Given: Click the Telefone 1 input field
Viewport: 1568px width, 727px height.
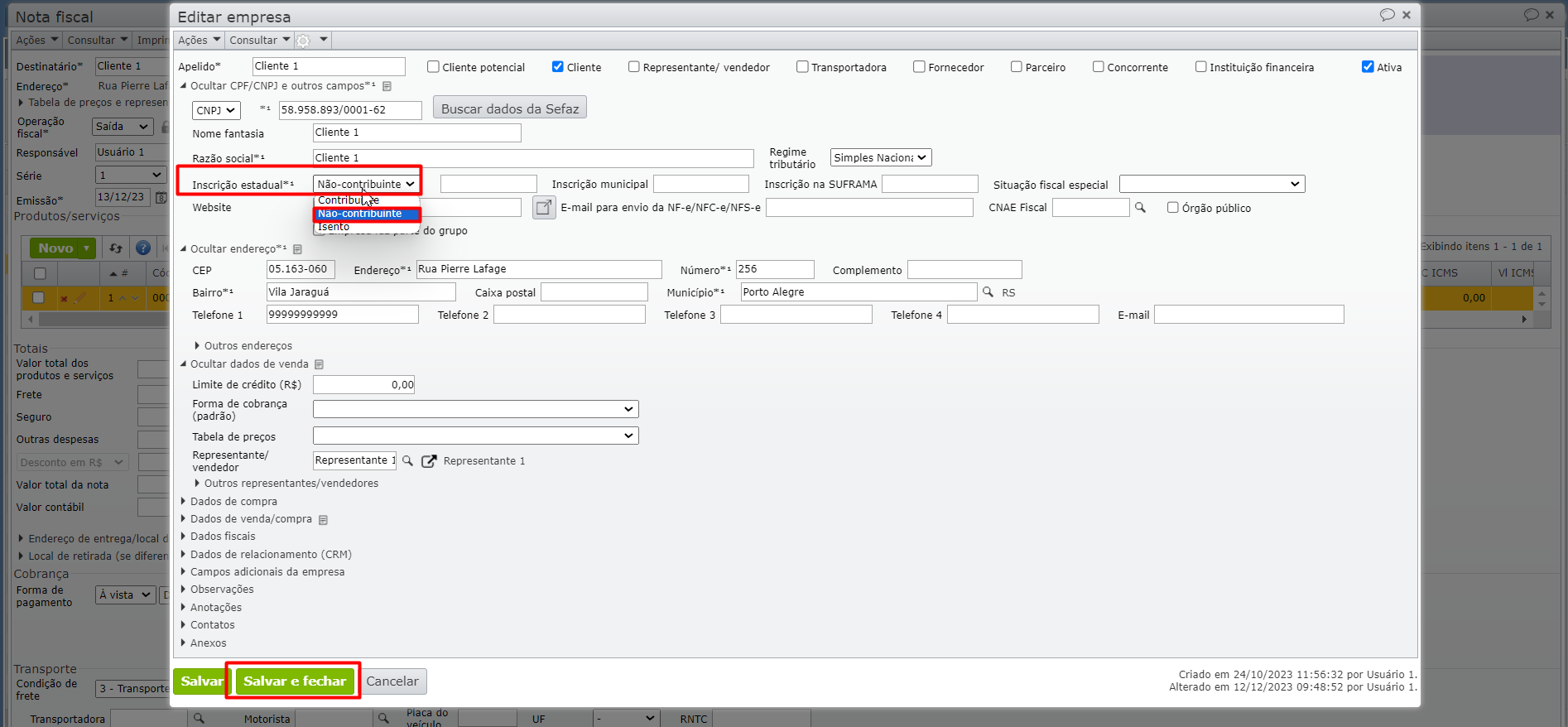Looking at the screenshot, I should point(343,315).
